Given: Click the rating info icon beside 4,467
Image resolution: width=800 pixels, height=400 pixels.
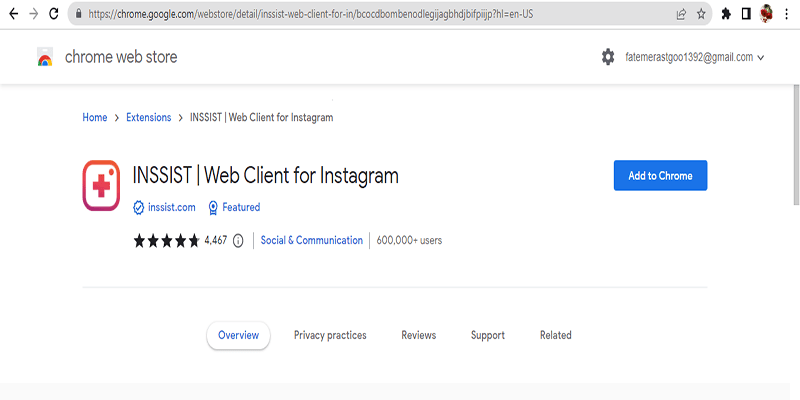Looking at the screenshot, I should point(238,241).
